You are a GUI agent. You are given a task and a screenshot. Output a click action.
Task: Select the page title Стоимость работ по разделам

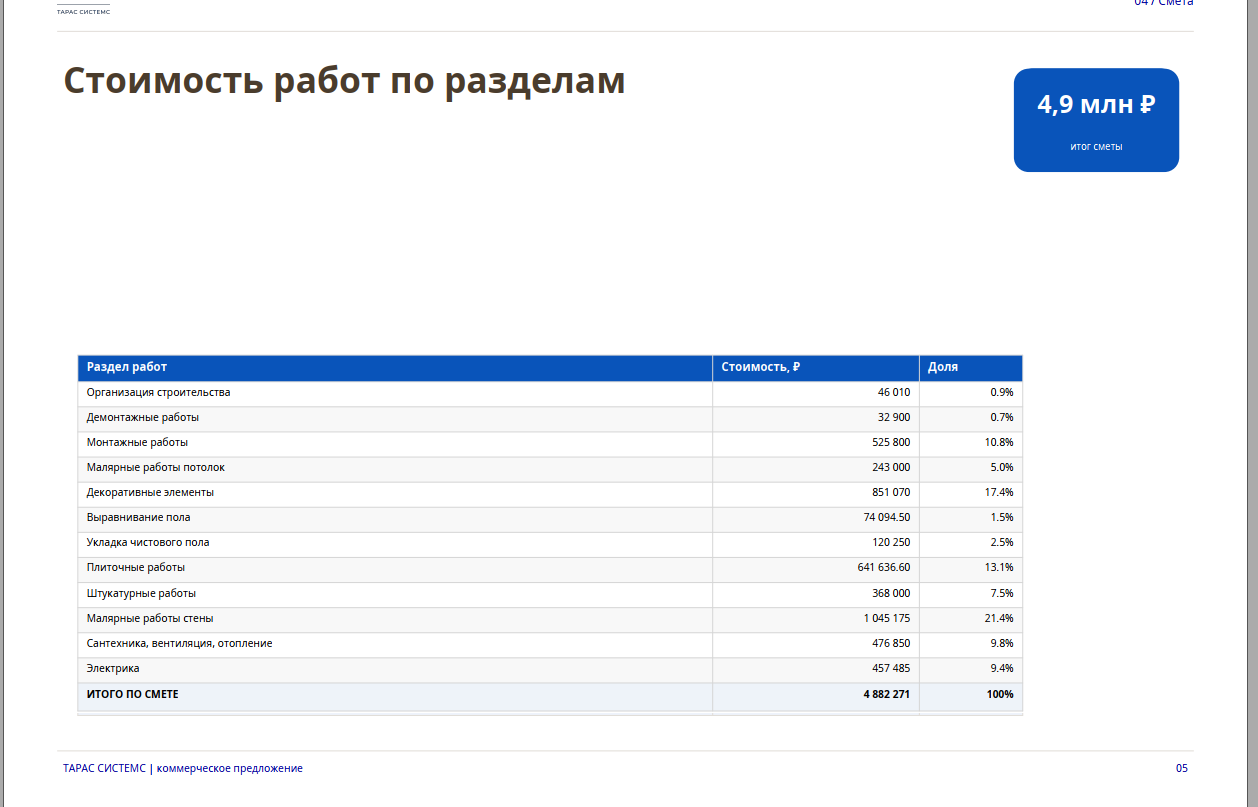pos(344,81)
